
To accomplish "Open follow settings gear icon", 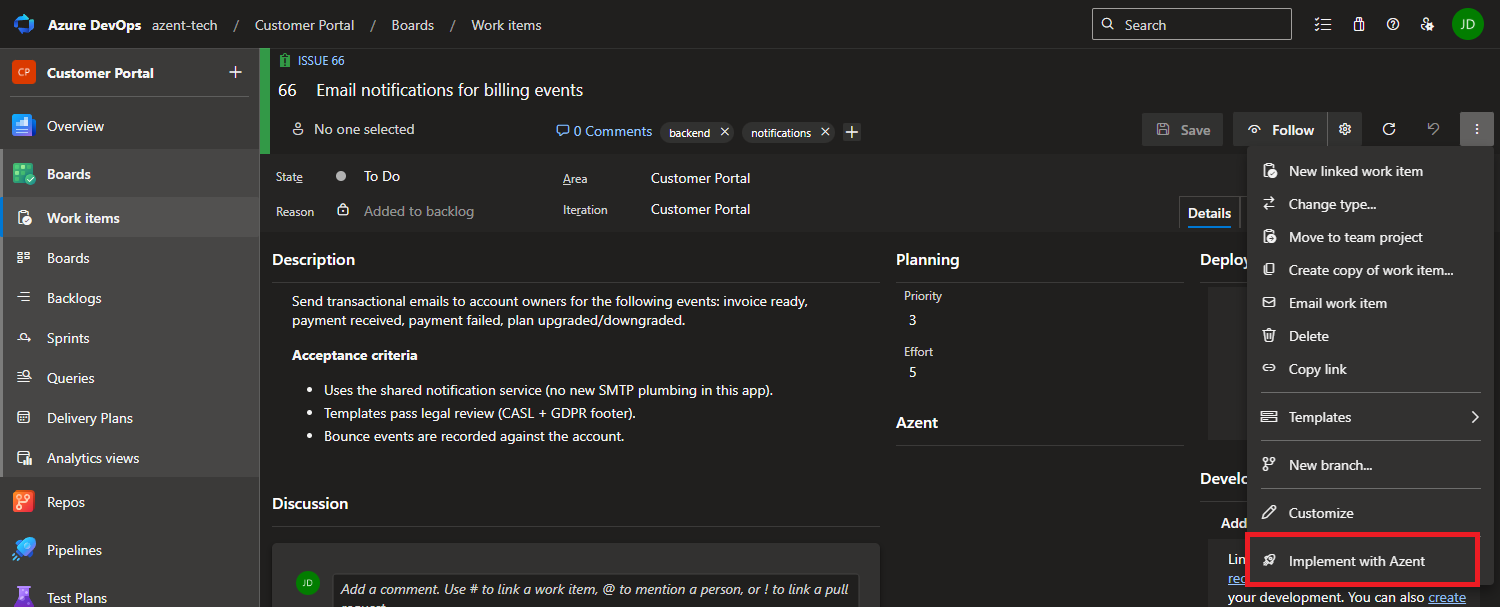I will pyautogui.click(x=1345, y=130).
